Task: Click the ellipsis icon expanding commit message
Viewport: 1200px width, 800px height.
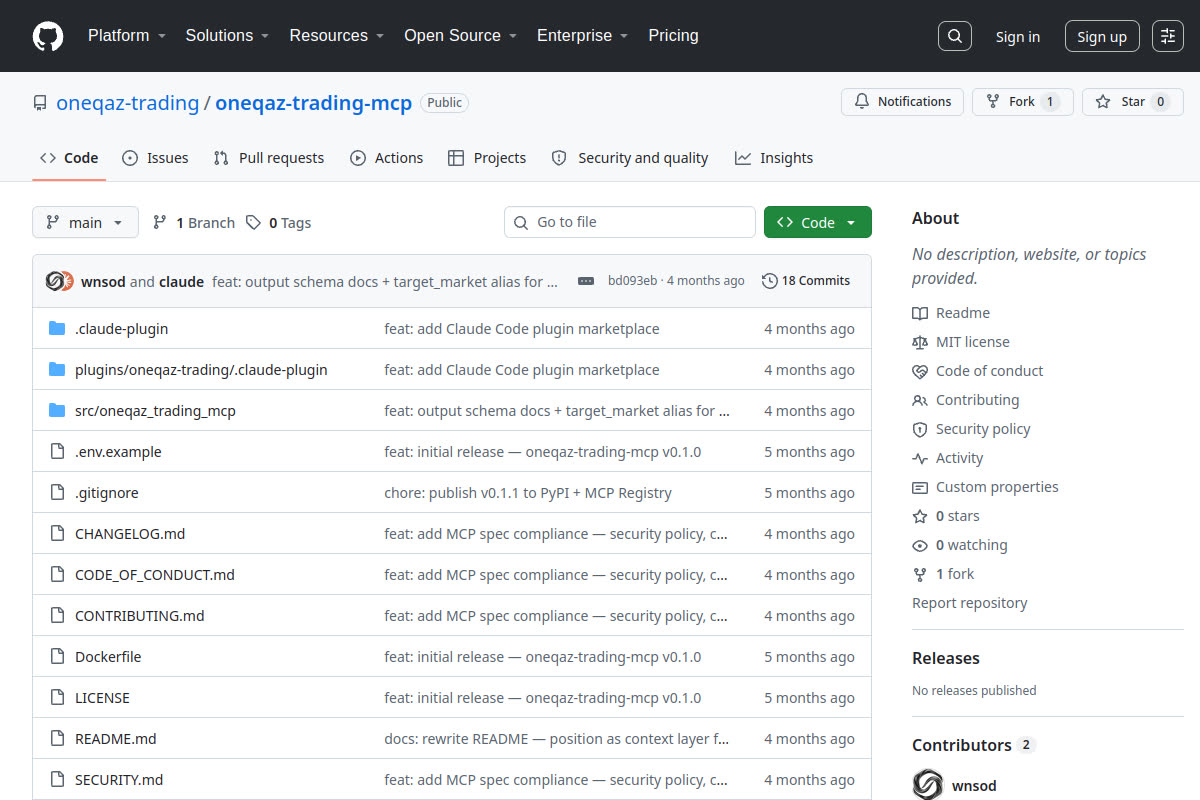Action: tap(586, 281)
